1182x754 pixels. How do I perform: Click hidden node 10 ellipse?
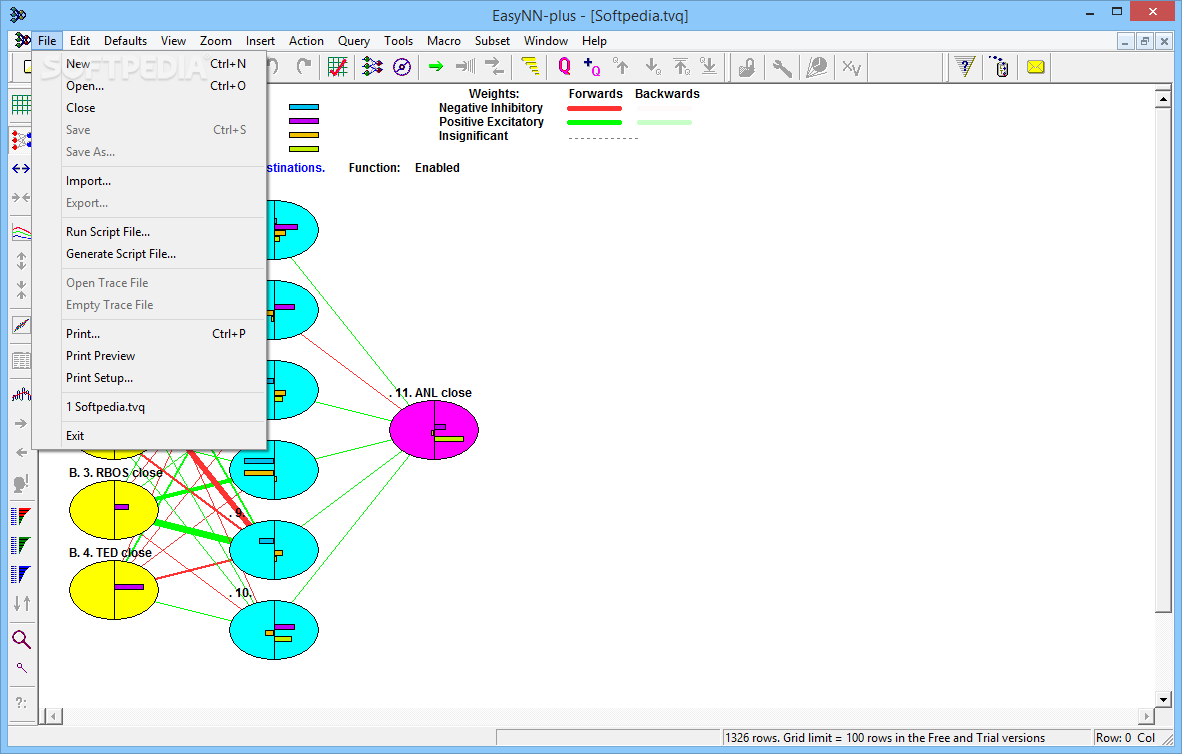click(274, 630)
